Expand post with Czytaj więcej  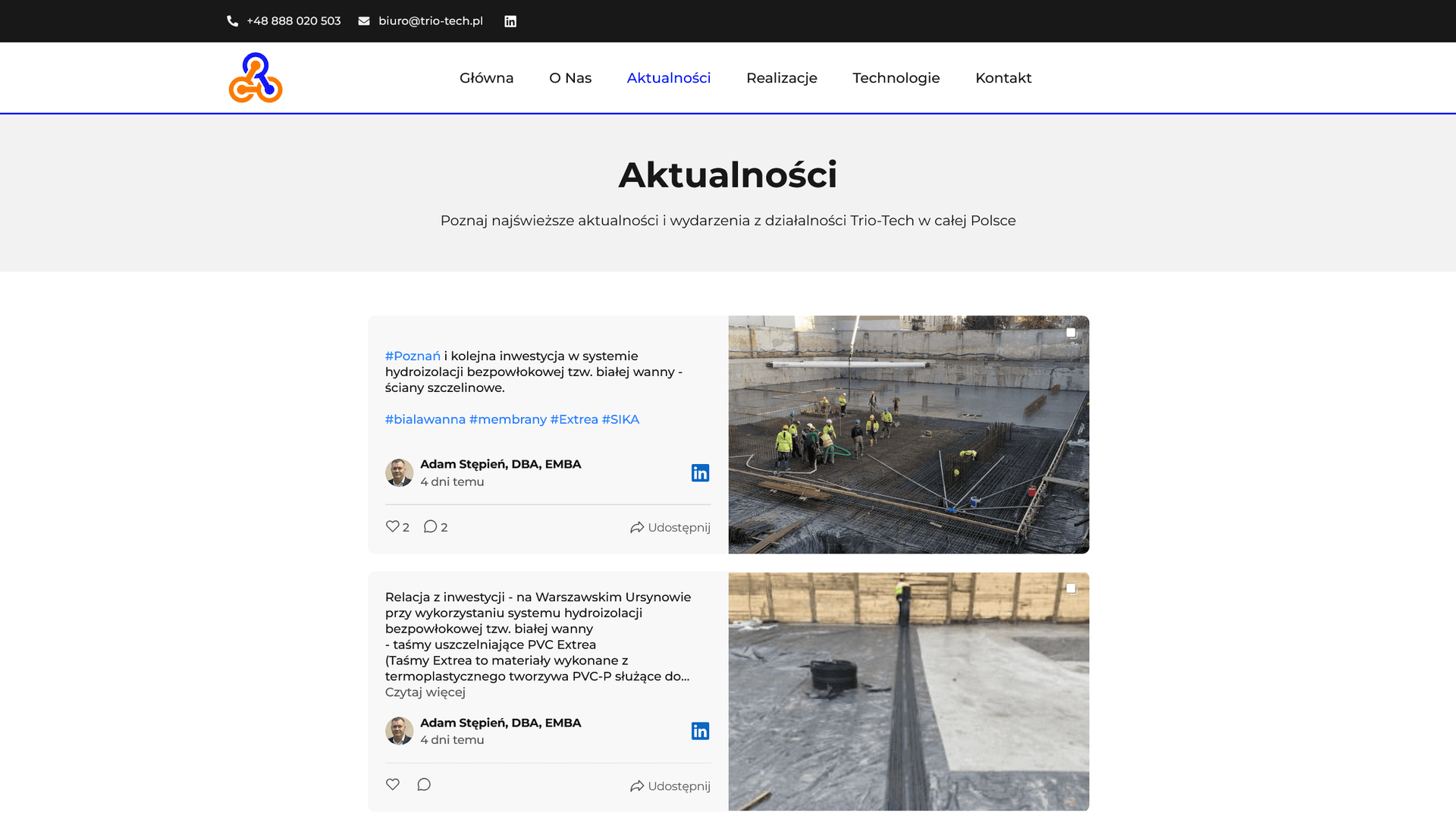pos(425,692)
